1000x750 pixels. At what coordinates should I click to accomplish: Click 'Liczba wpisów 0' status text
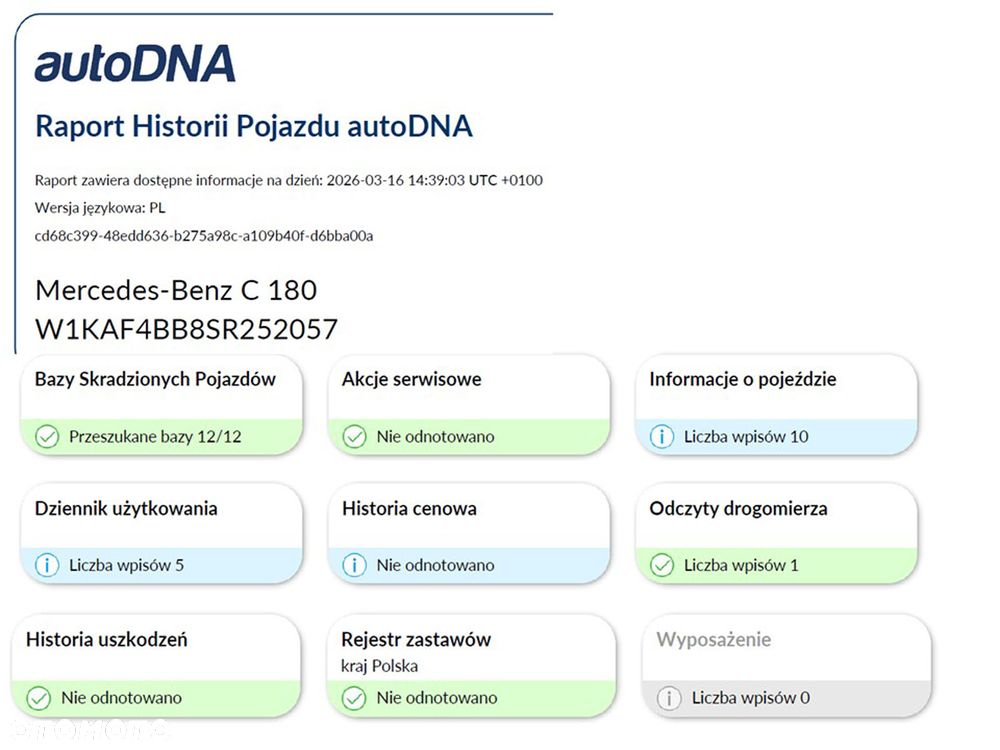tap(751, 698)
